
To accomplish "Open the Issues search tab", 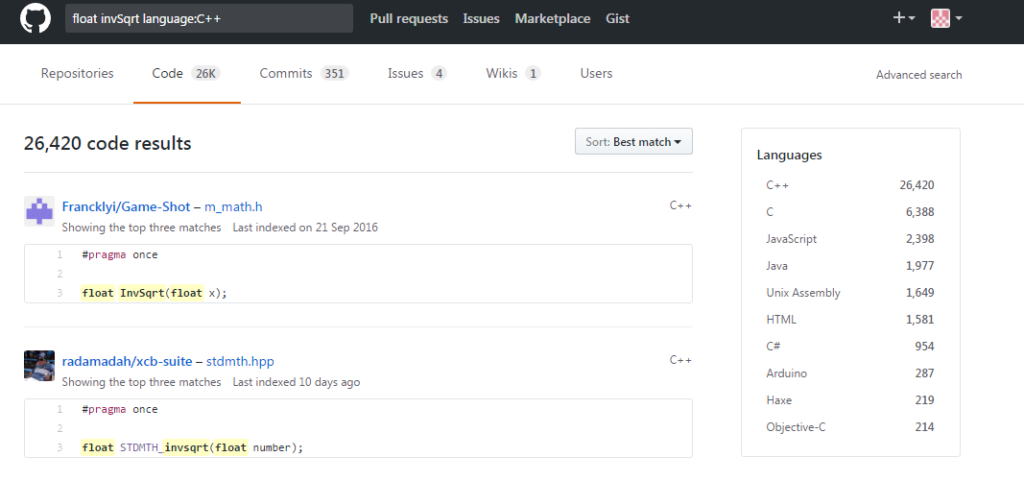I will (416, 74).
